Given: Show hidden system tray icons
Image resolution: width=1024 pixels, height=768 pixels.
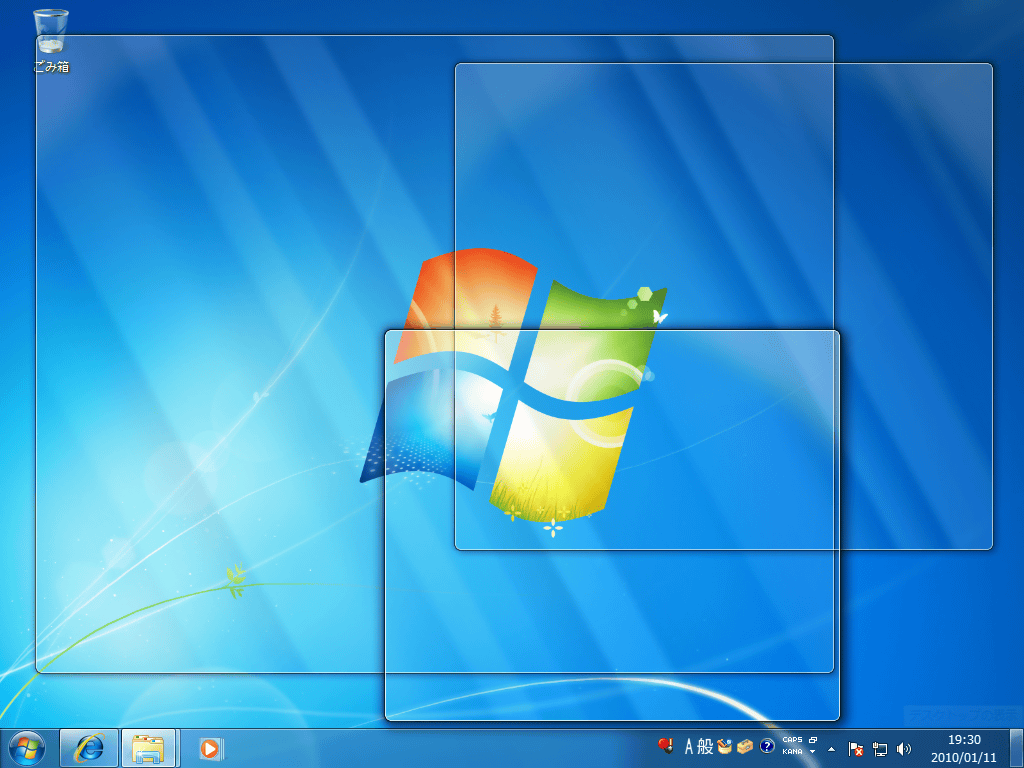Looking at the screenshot, I should 832,748.
